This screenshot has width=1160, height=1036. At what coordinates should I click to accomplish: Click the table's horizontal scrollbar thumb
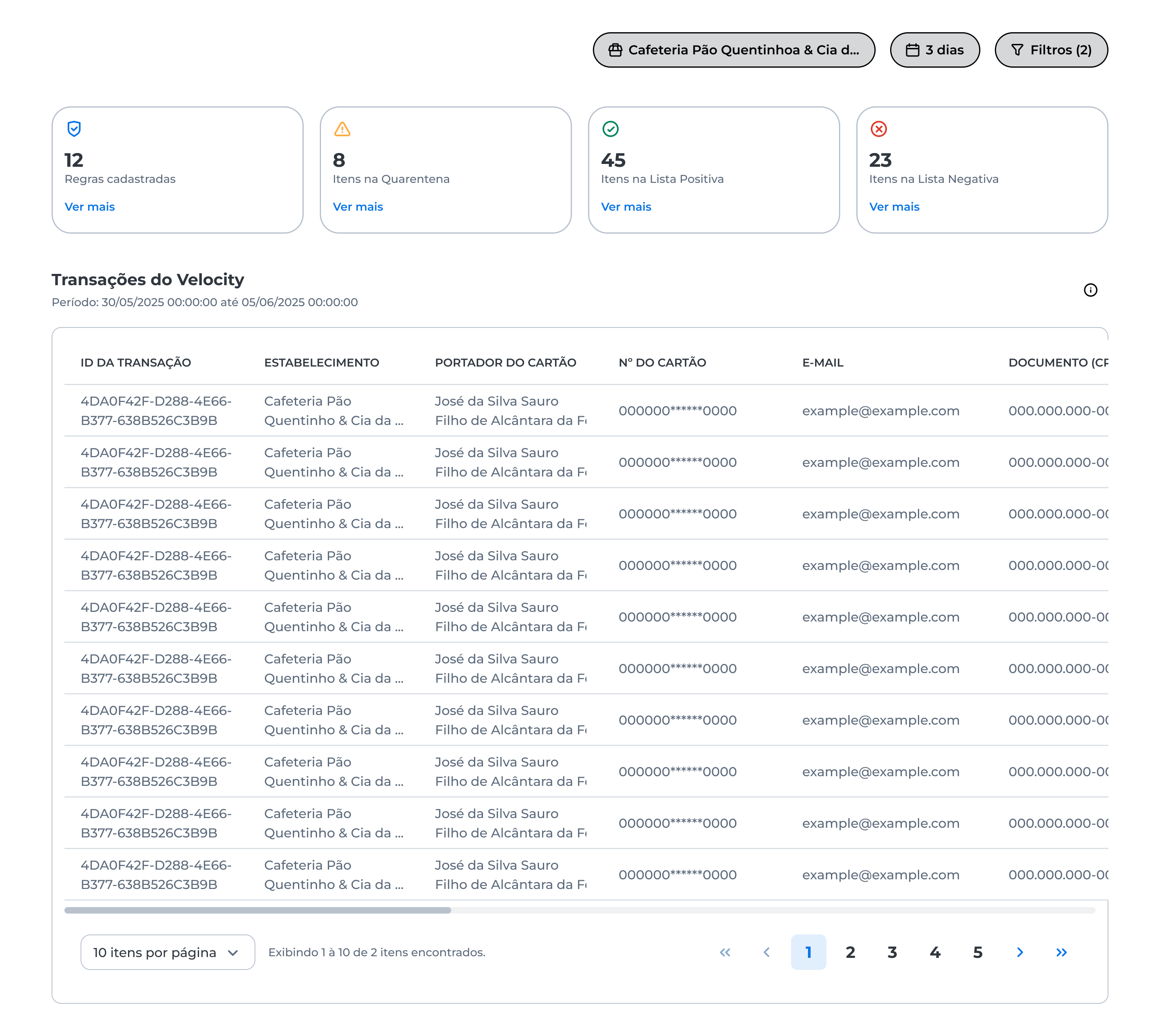[257, 910]
